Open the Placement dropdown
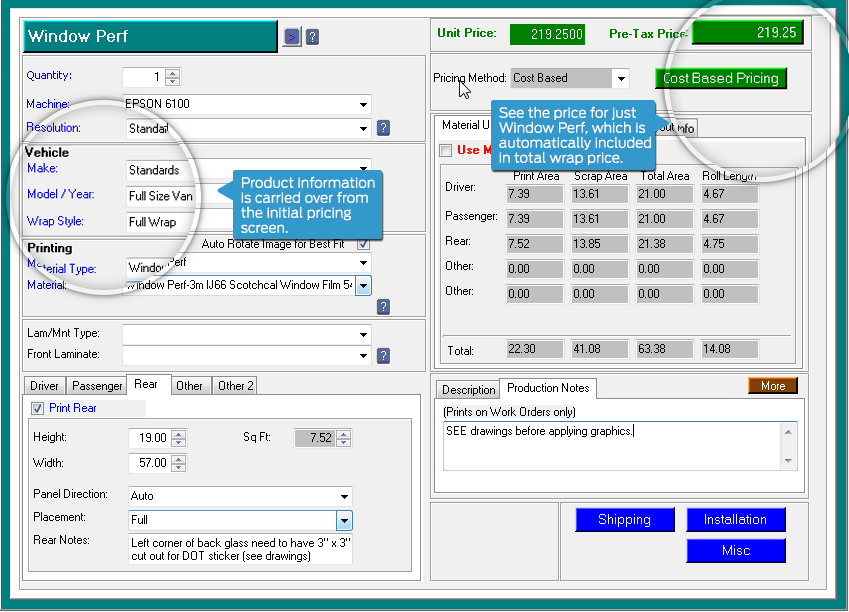 [345, 521]
